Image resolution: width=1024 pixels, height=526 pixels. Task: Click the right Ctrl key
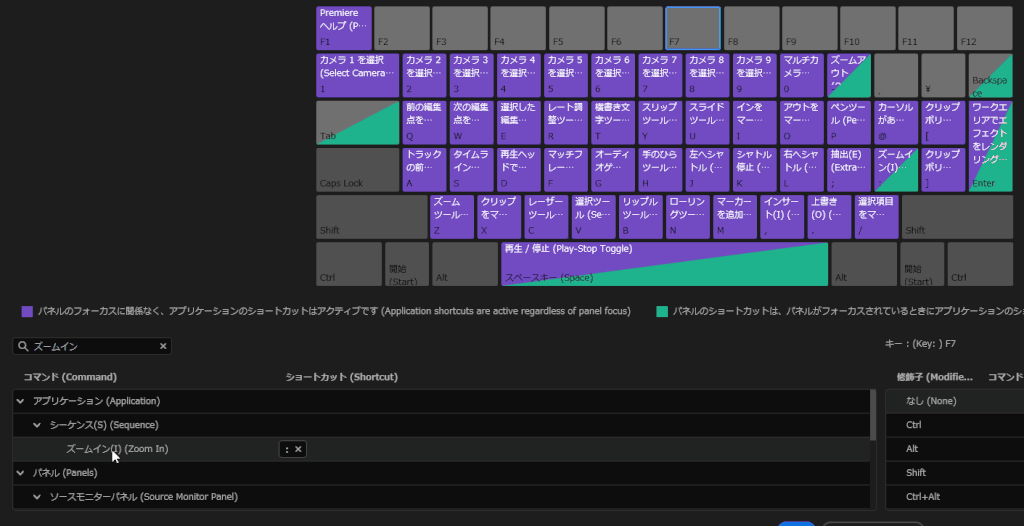point(980,264)
